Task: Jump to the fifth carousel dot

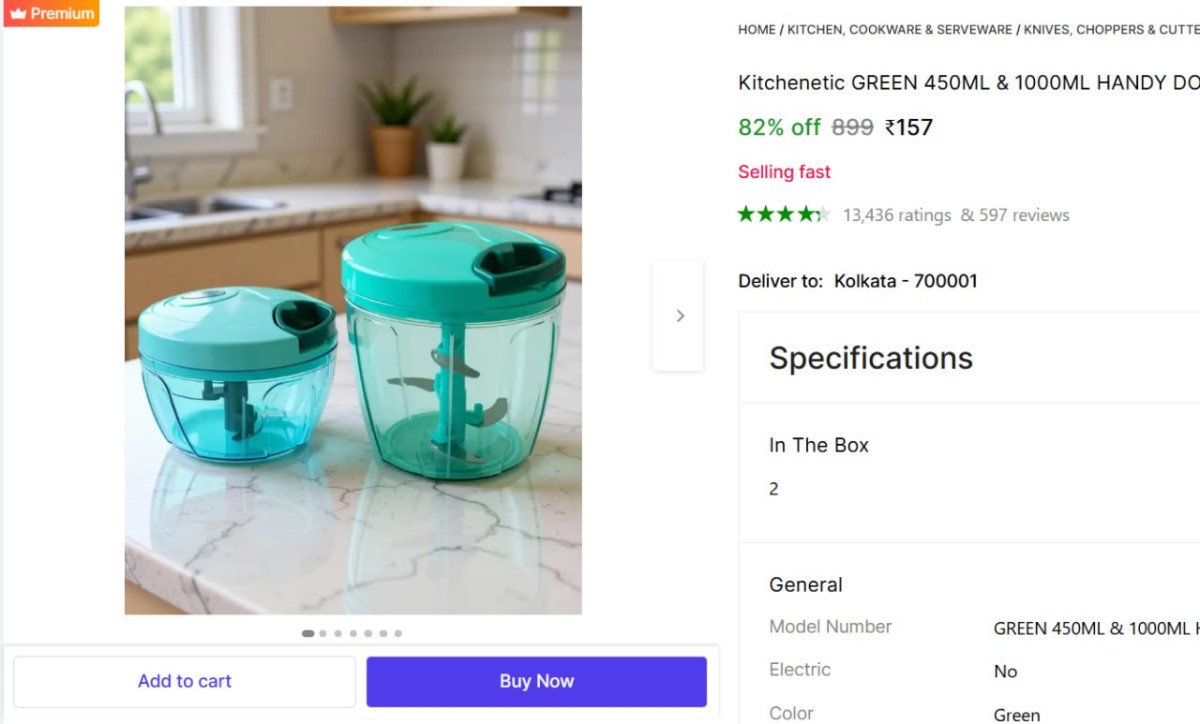Action: [x=368, y=633]
